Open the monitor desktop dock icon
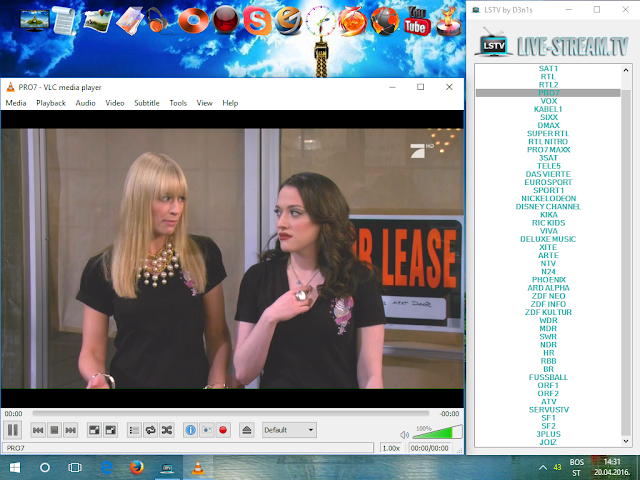The height and width of the screenshot is (480, 640). 35,20
